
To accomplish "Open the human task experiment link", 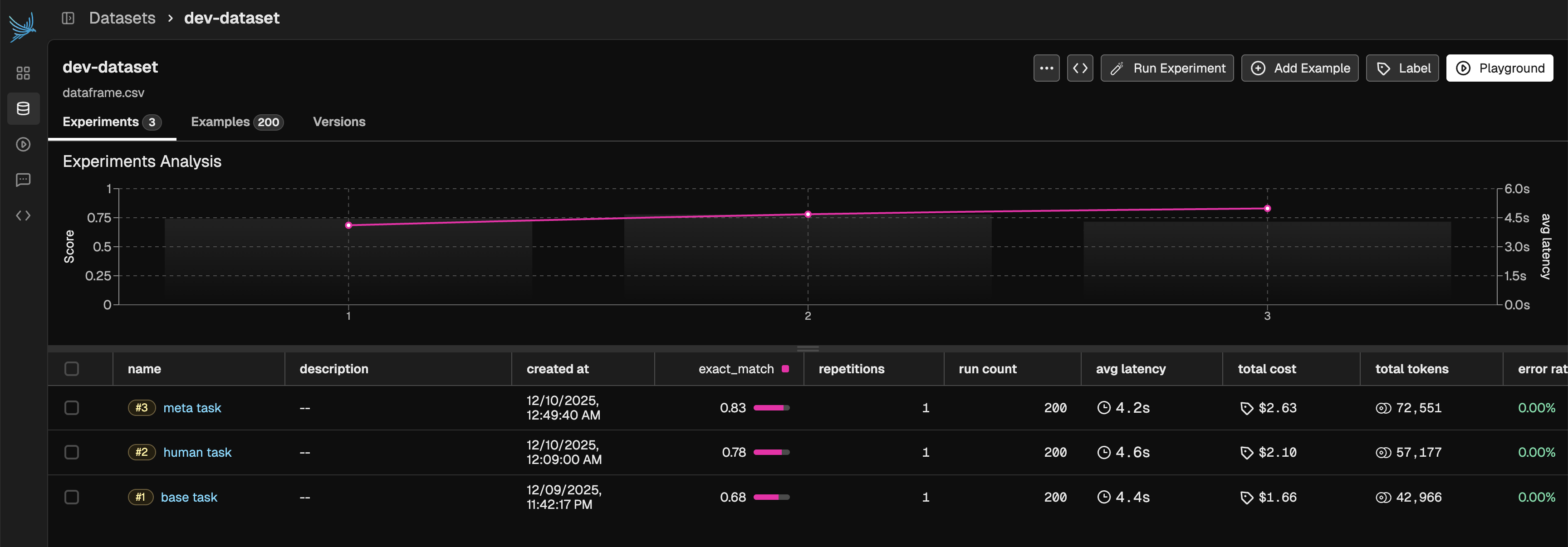I will [x=197, y=453].
